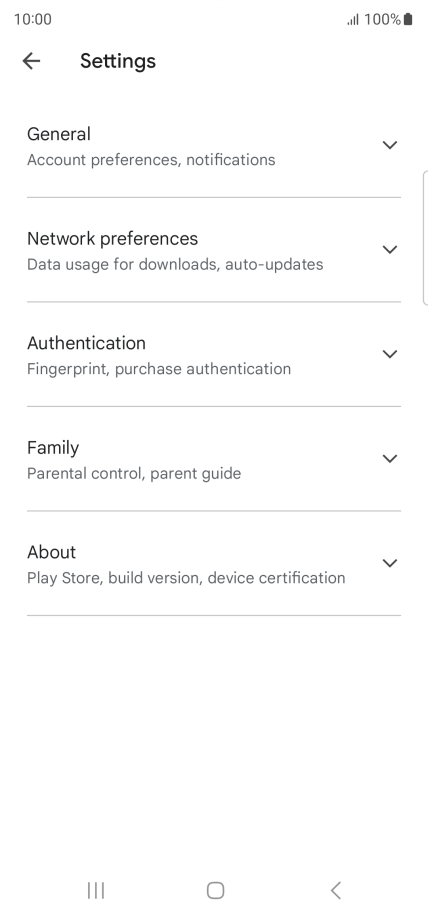This screenshot has height=917, width=428.
Task: Open the About heading
Action: point(51,552)
